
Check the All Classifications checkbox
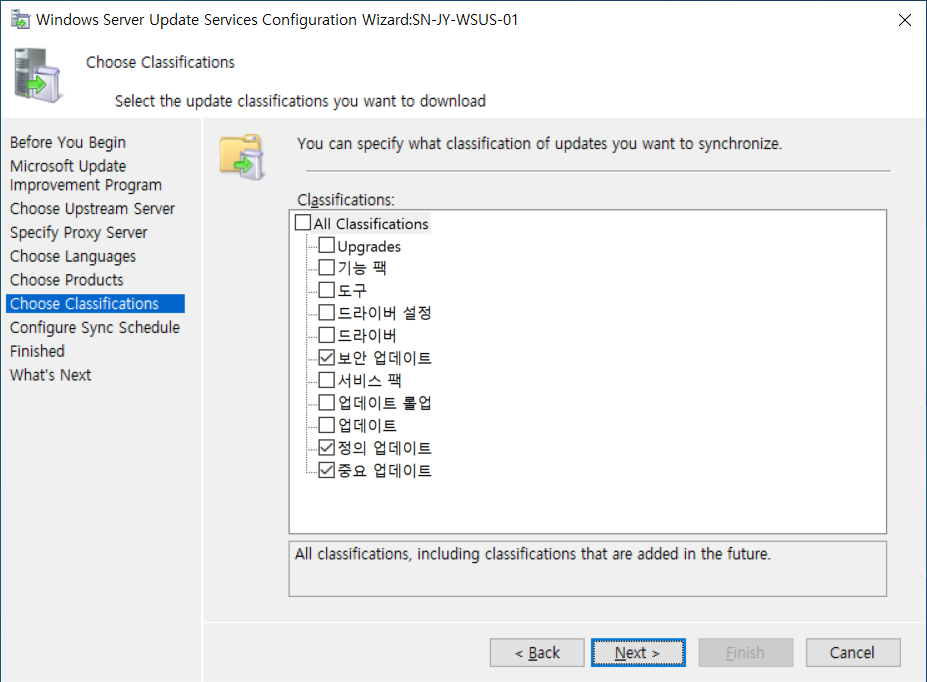pos(303,223)
